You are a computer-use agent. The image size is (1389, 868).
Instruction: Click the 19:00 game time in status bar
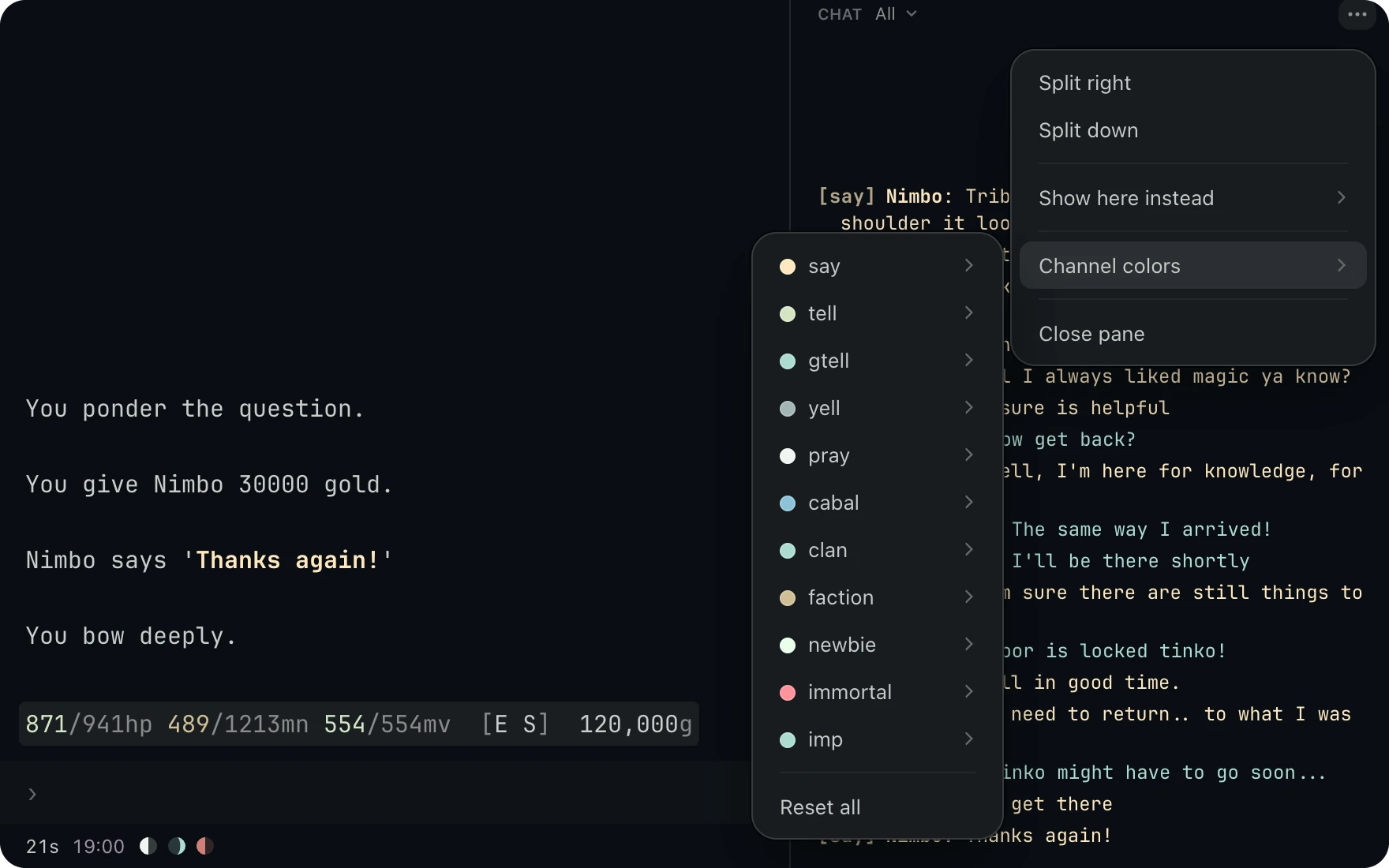tap(99, 847)
